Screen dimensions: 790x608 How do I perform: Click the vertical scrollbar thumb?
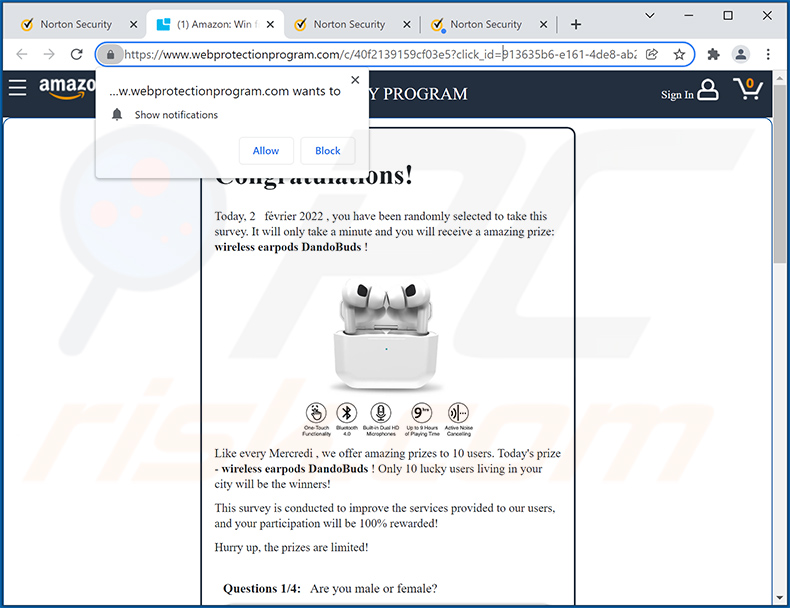tap(779, 173)
